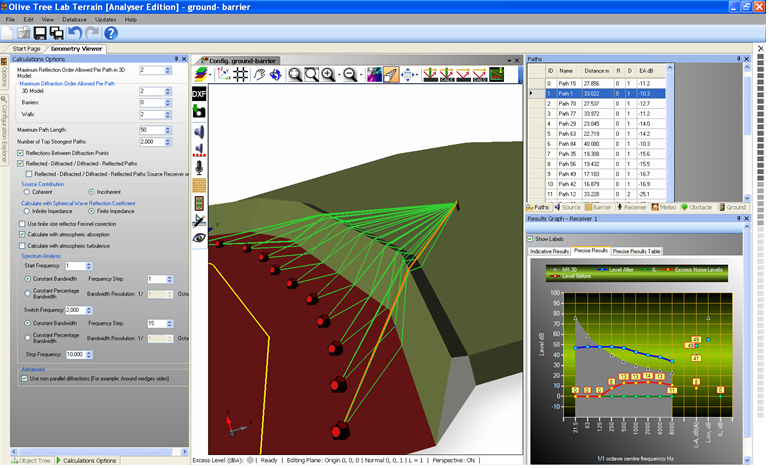The image size is (769, 468).
Task: Click the Calculations Options horizontal scrollbar
Action: click(99, 451)
